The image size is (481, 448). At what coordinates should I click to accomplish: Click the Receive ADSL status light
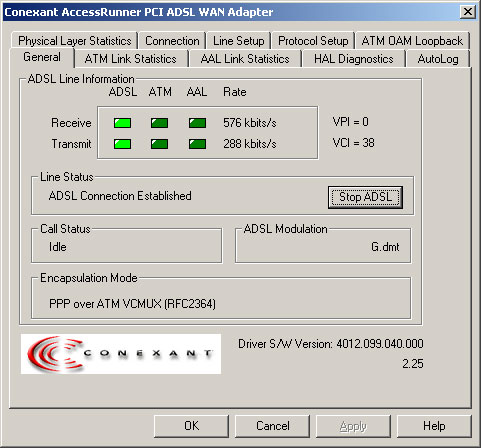[x=122, y=123]
